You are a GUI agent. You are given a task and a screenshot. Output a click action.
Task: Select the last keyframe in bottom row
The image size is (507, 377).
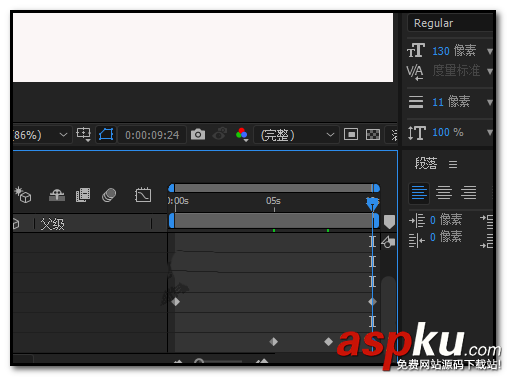coord(328,342)
